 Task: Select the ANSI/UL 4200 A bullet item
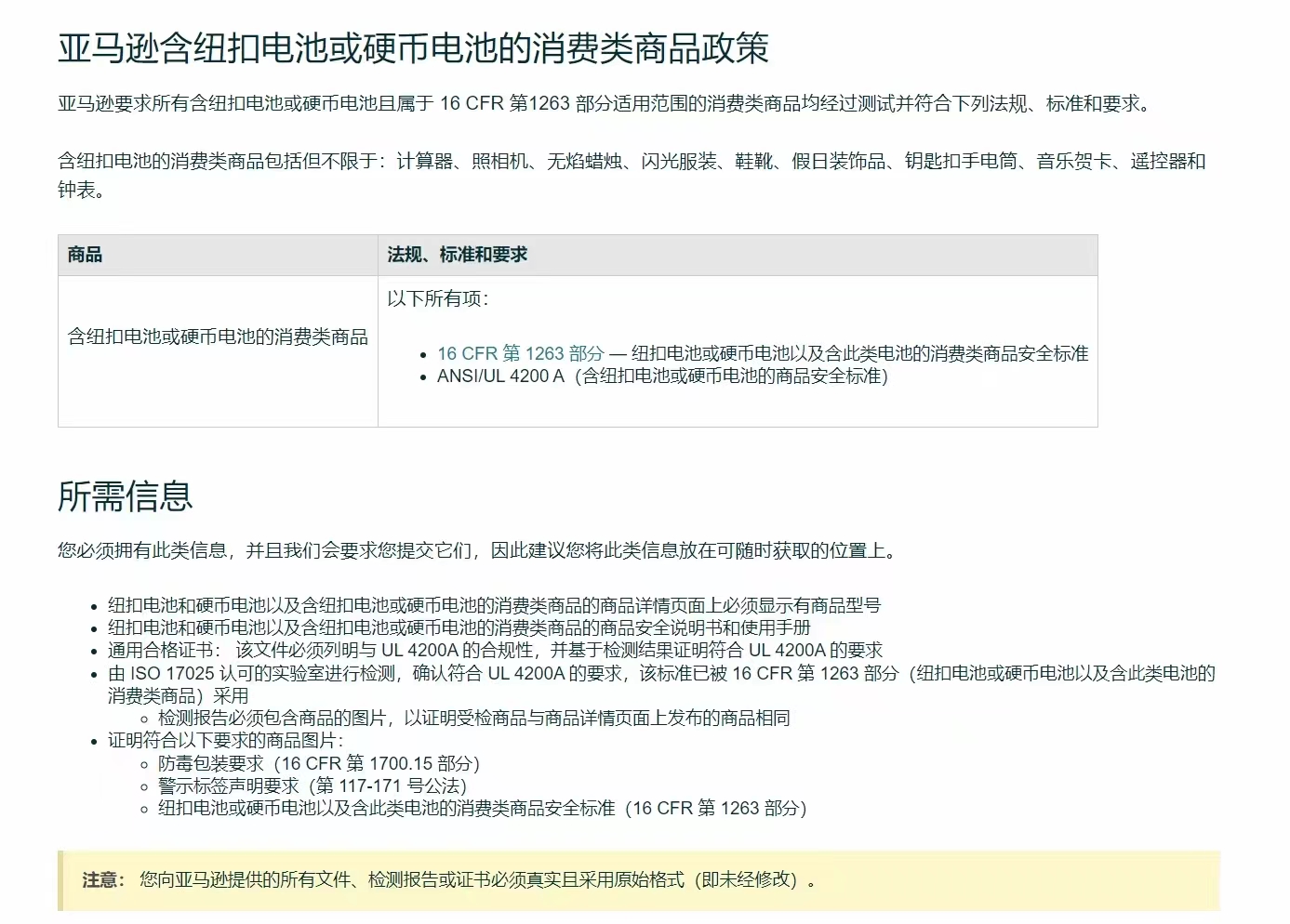(663, 377)
